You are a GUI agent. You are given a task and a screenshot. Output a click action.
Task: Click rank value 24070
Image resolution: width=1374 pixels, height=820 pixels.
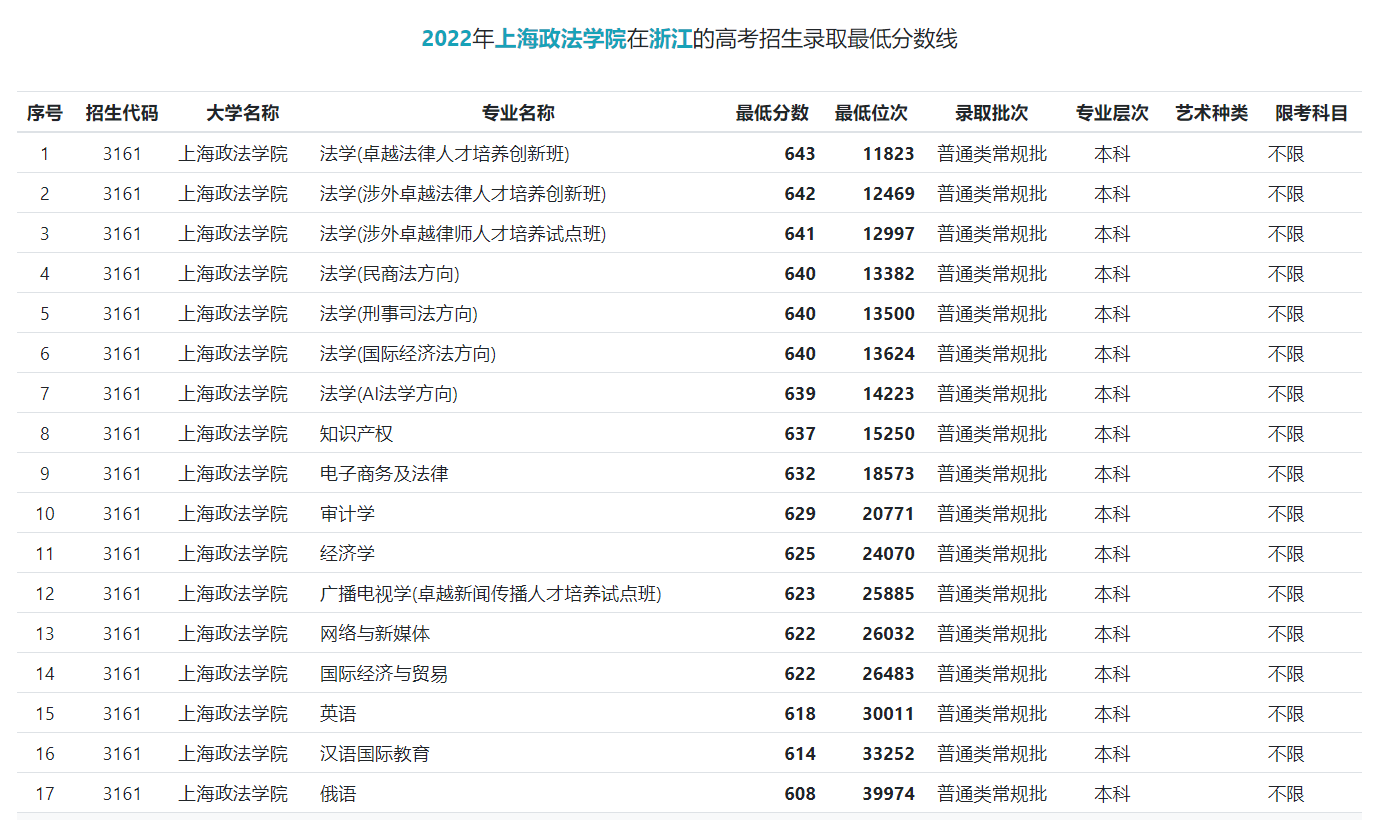pyautogui.click(x=889, y=554)
